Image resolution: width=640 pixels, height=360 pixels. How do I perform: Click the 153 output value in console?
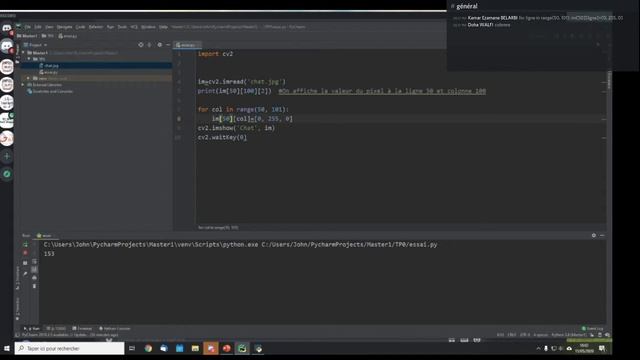tap(49, 254)
